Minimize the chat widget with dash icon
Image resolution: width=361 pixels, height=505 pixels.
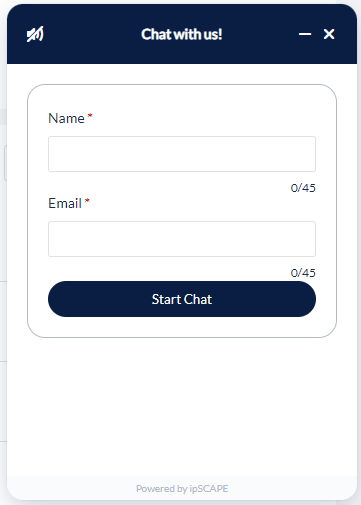click(305, 34)
